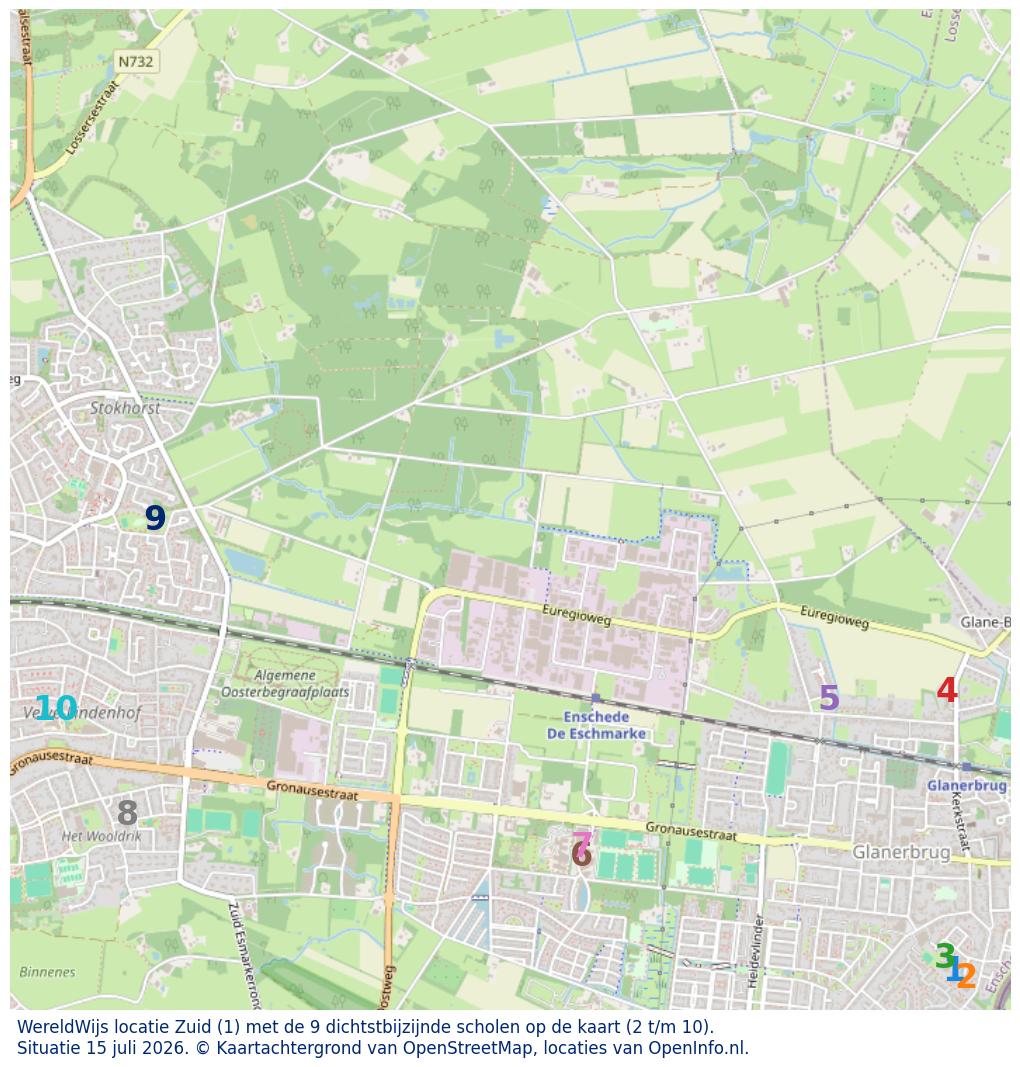Click the grey school marker 8

tap(127, 812)
